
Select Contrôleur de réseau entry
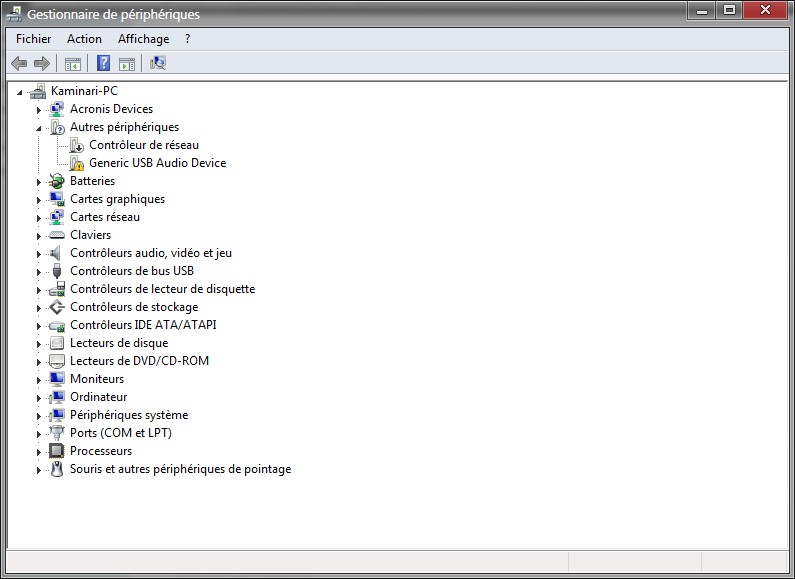(144, 145)
